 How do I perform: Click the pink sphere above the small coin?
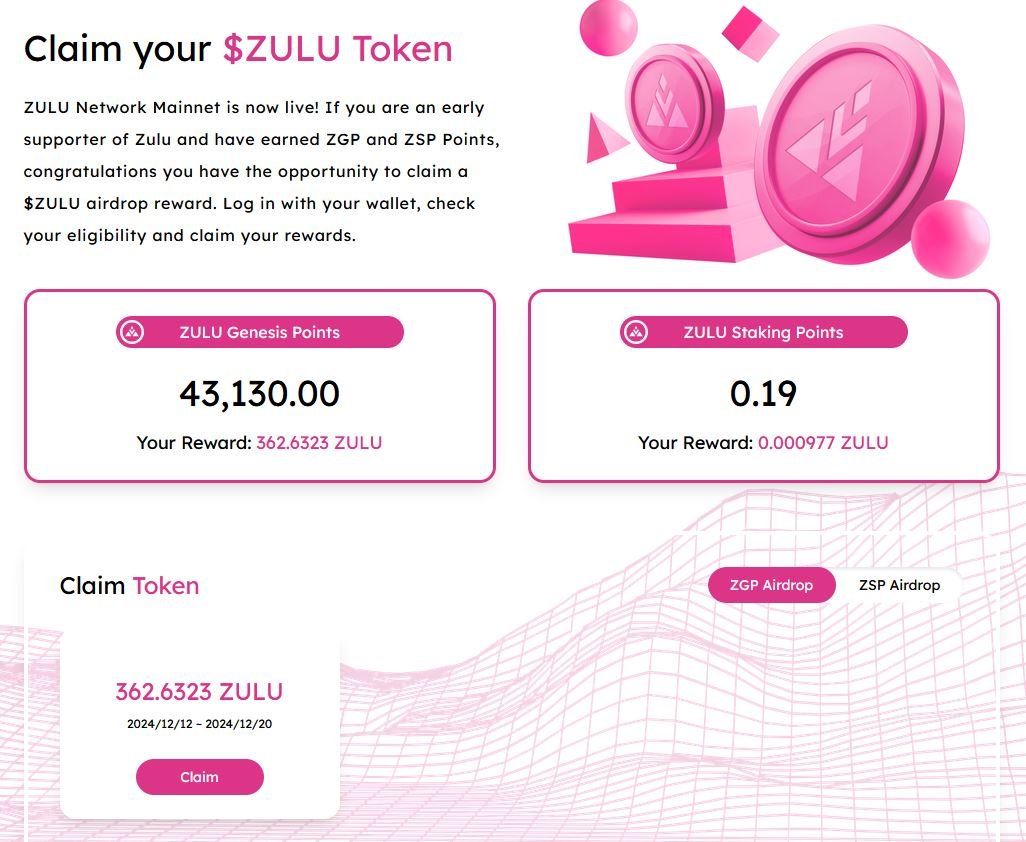[608, 27]
